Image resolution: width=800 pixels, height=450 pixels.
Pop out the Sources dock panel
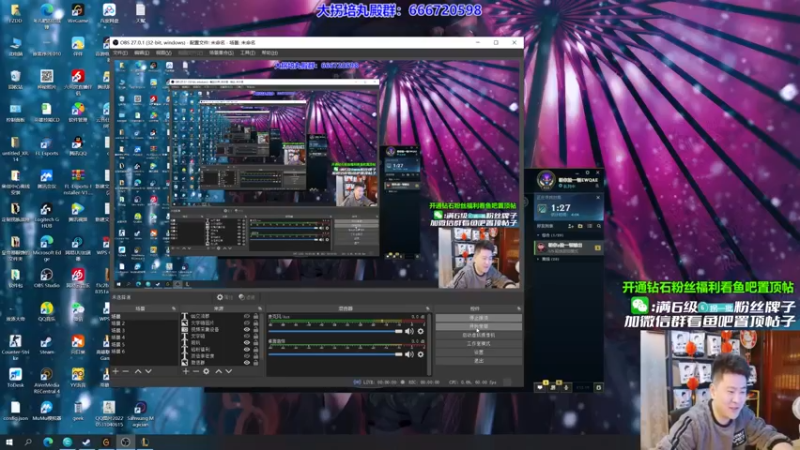point(260,309)
